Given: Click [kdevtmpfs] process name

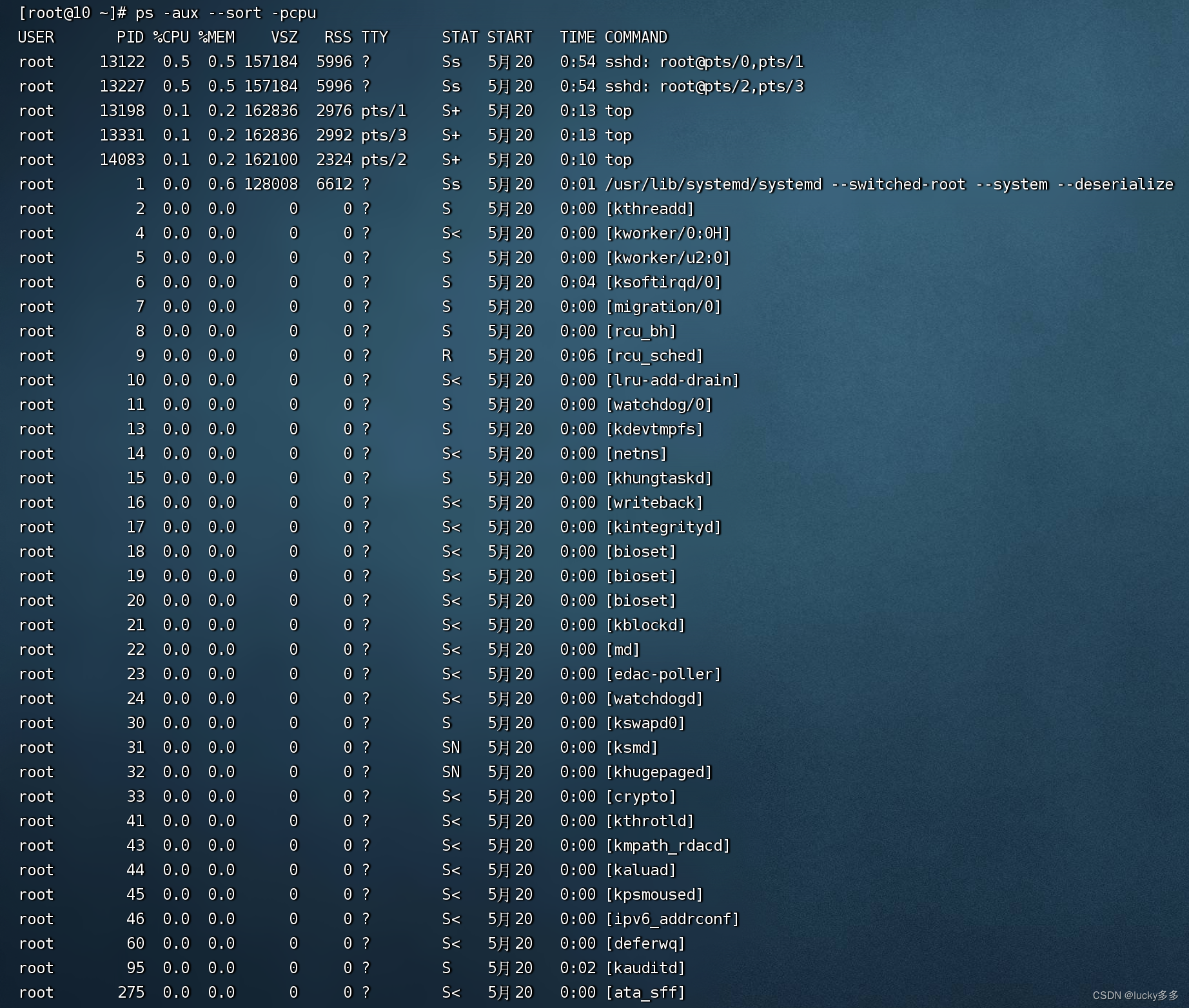Looking at the screenshot, I should (x=654, y=429).
